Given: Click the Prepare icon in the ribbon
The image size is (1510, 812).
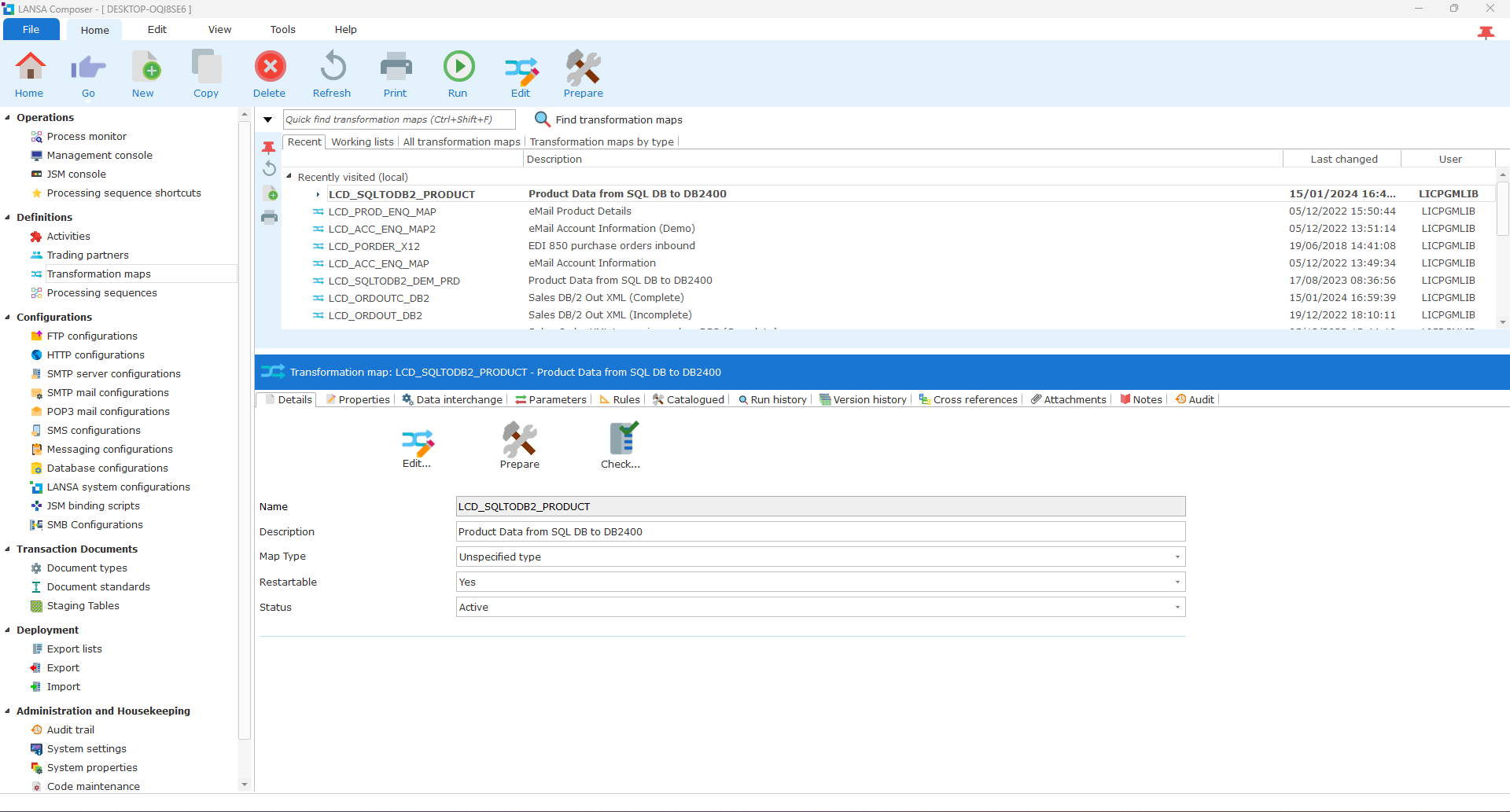Looking at the screenshot, I should coord(583,68).
